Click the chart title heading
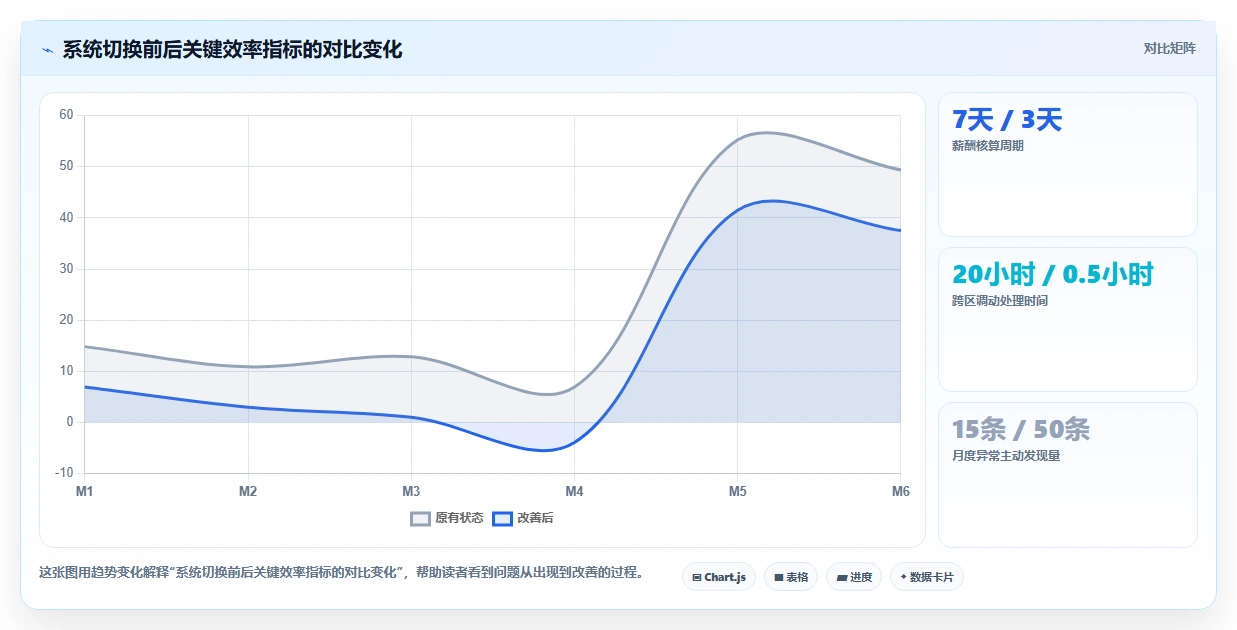 pos(232,50)
